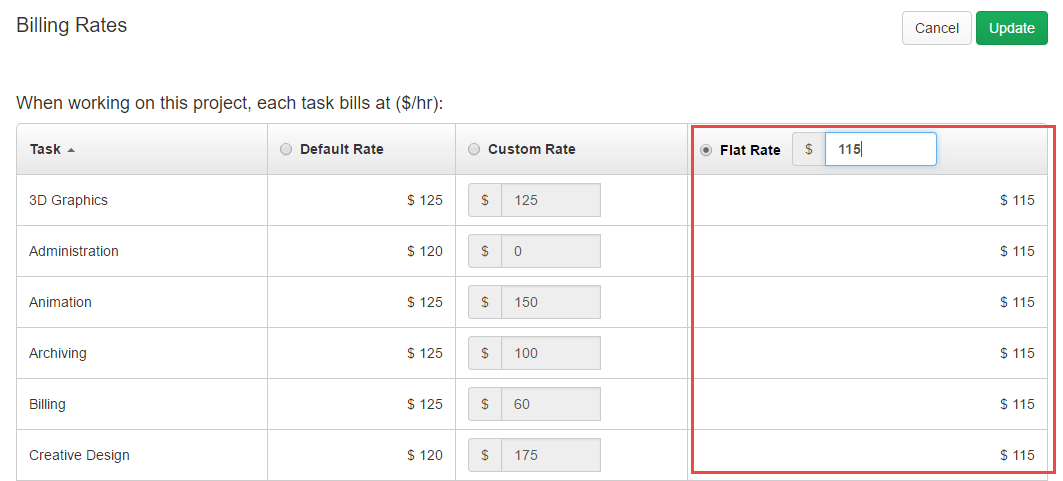Select the Custom Rate radio button
The height and width of the screenshot is (481, 1063).
pyautogui.click(x=474, y=149)
